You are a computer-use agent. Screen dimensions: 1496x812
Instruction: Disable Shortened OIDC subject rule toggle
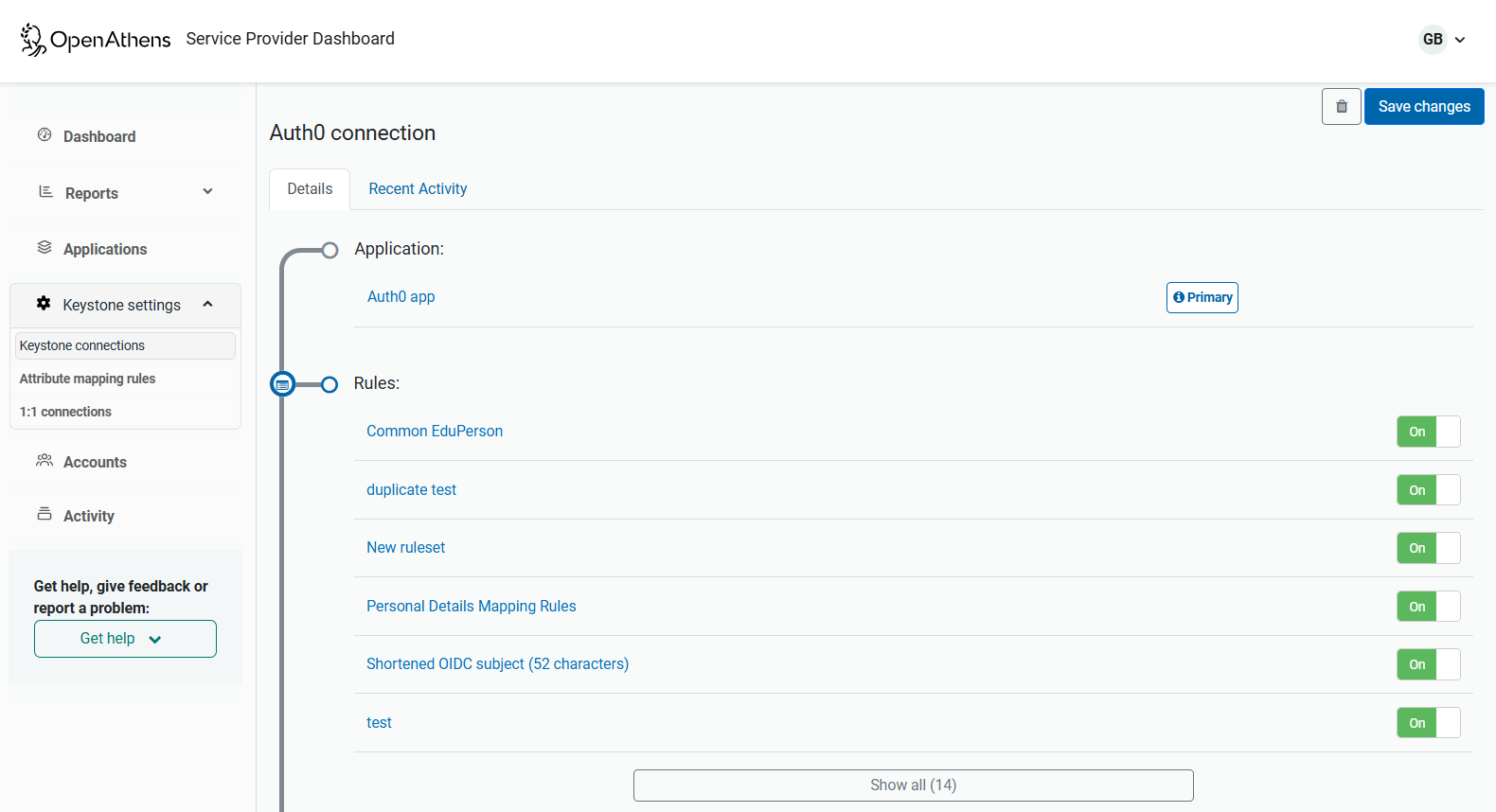1429,664
